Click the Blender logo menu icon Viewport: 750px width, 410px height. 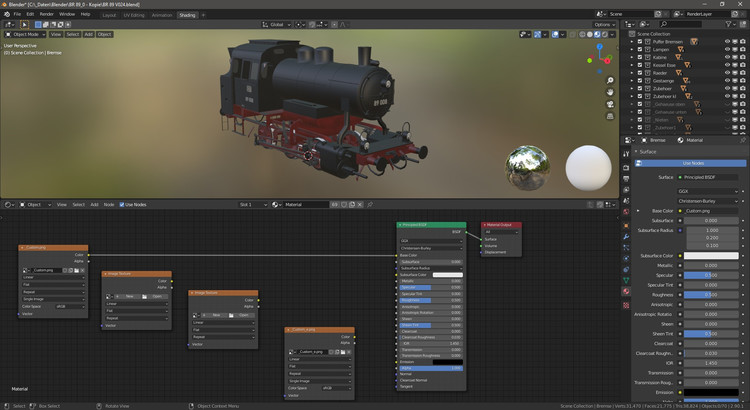pos(8,15)
